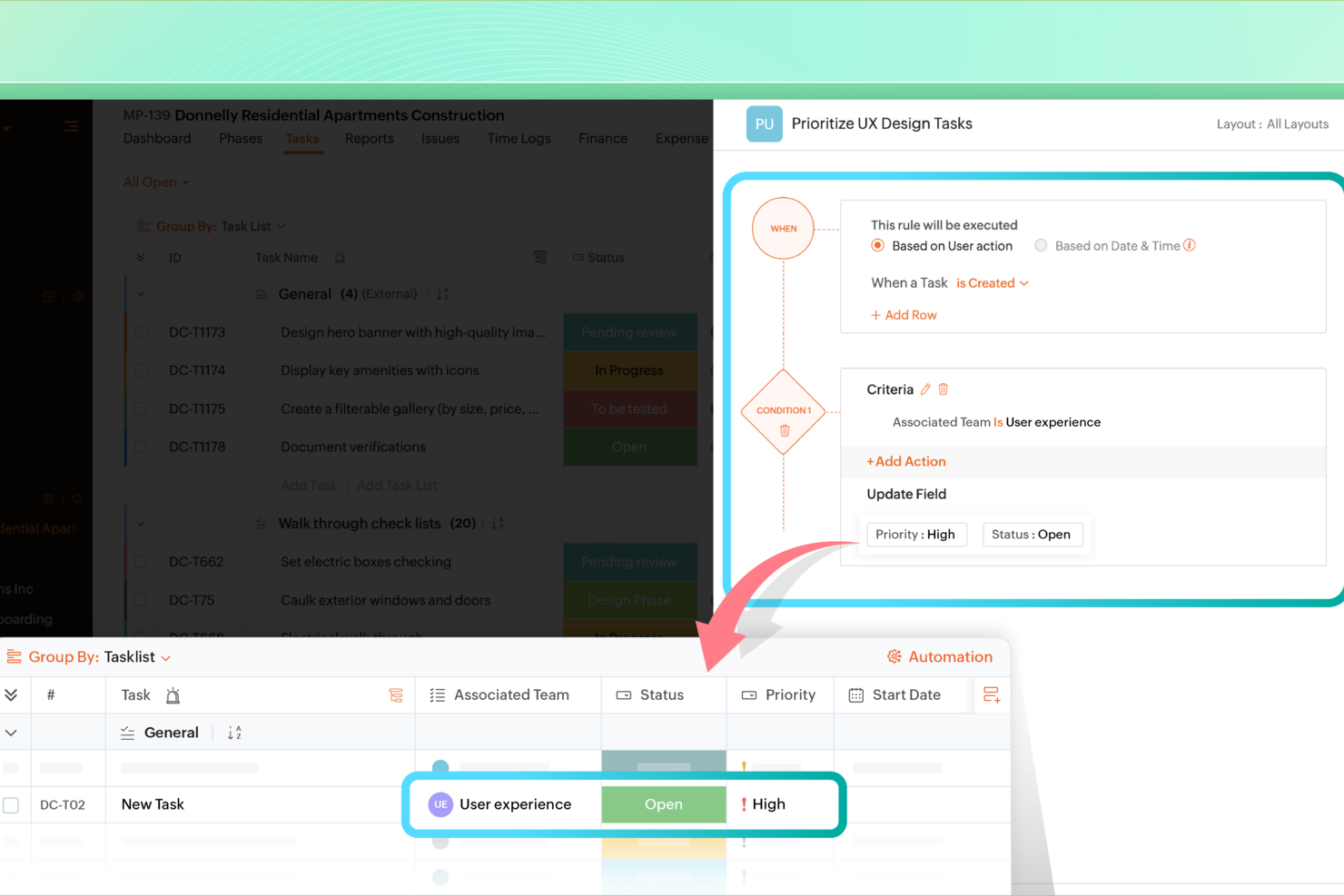Click +Add Action link
1344x896 pixels.
point(906,461)
